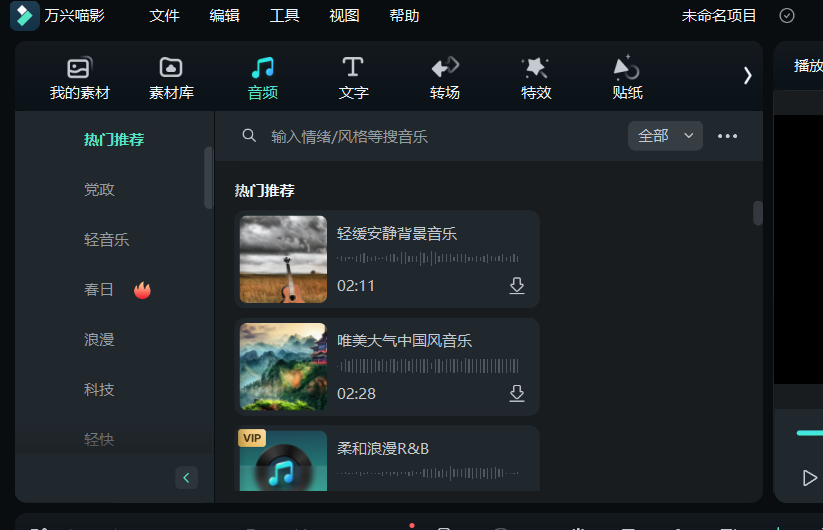
Task: Select the 科技 category
Action: click(x=99, y=390)
